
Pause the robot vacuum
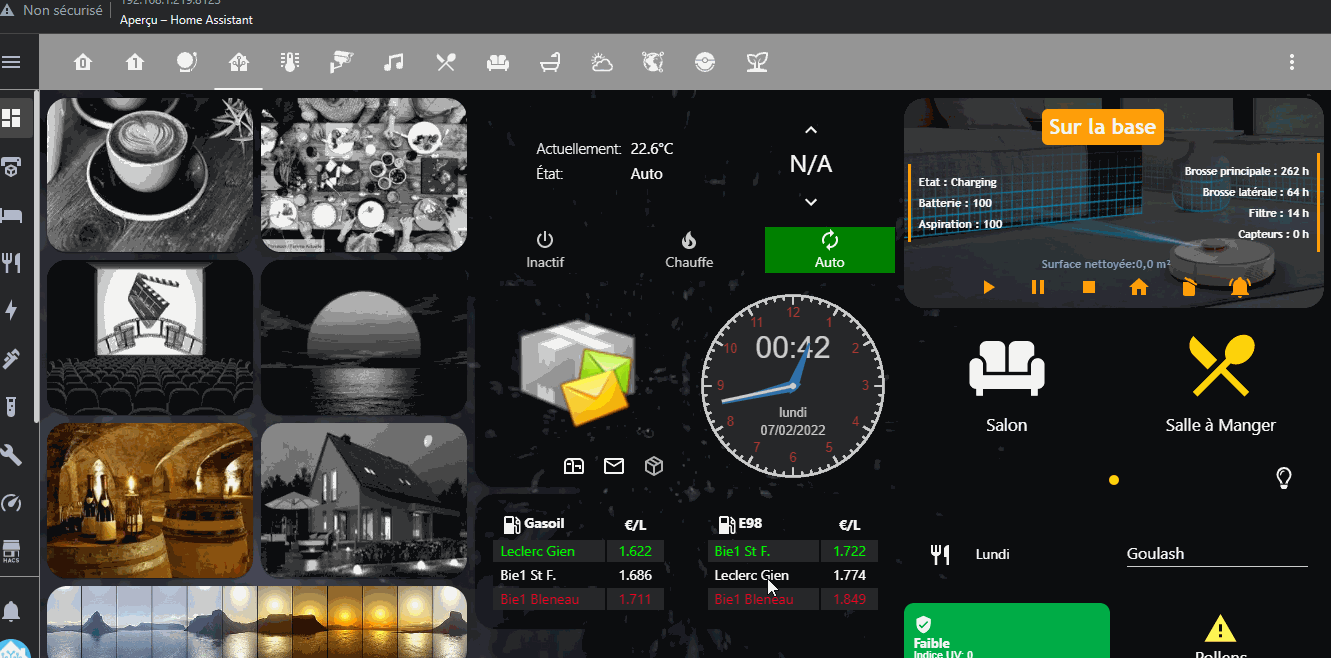click(x=1038, y=288)
